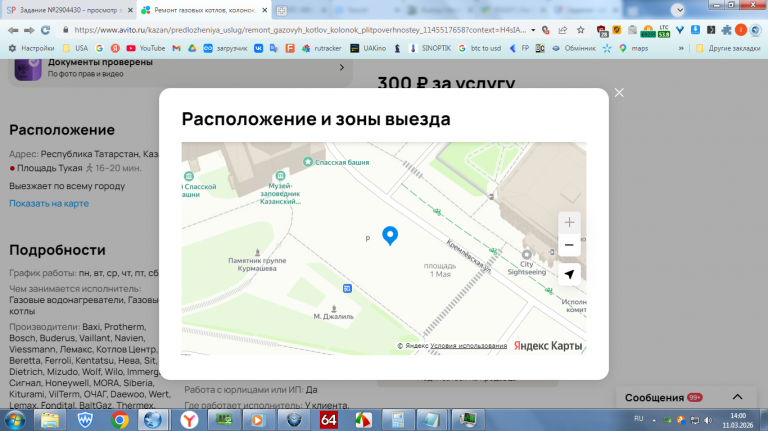Image resolution: width=768 pixels, height=431 pixels.
Task: Open the rutracker bookmark
Action: click(321, 48)
